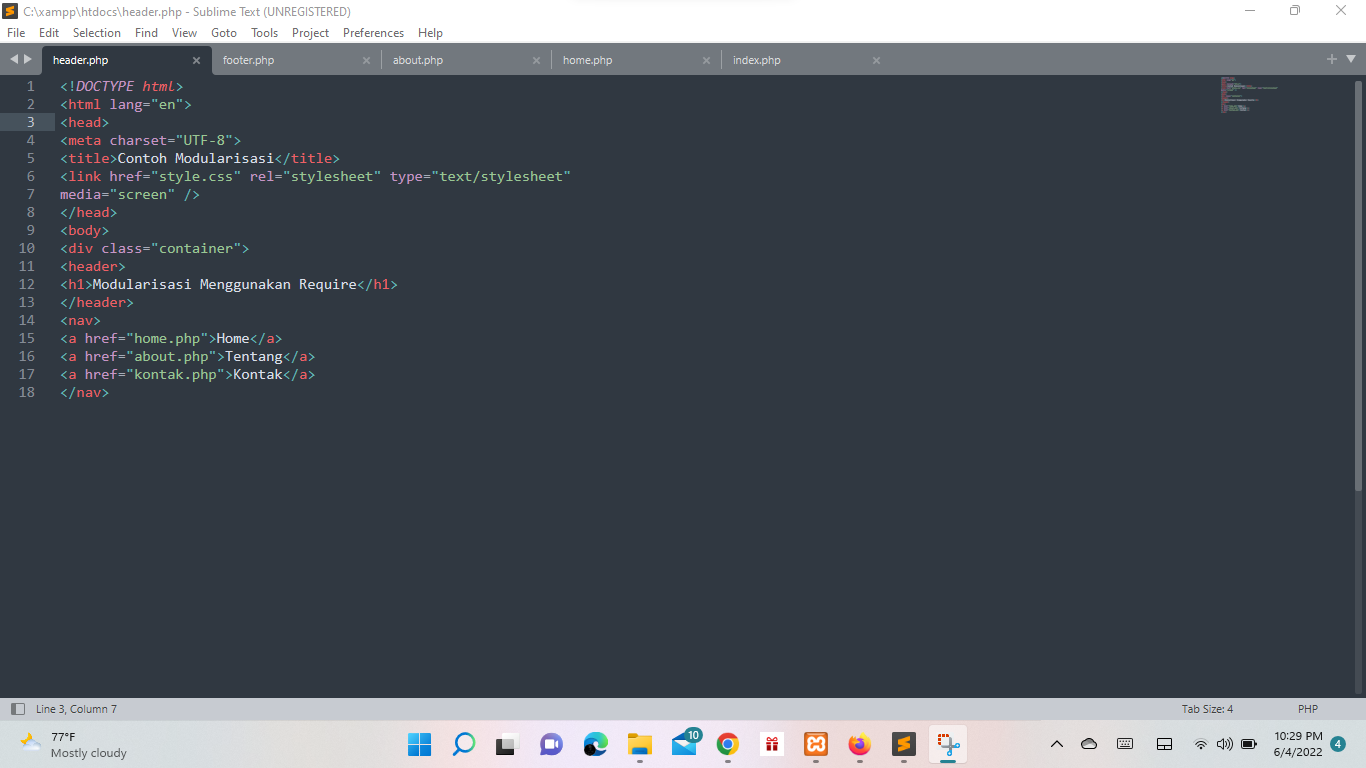Image resolution: width=1366 pixels, height=768 pixels.
Task: Open a new tab with the plus icon
Action: pos(1332,59)
